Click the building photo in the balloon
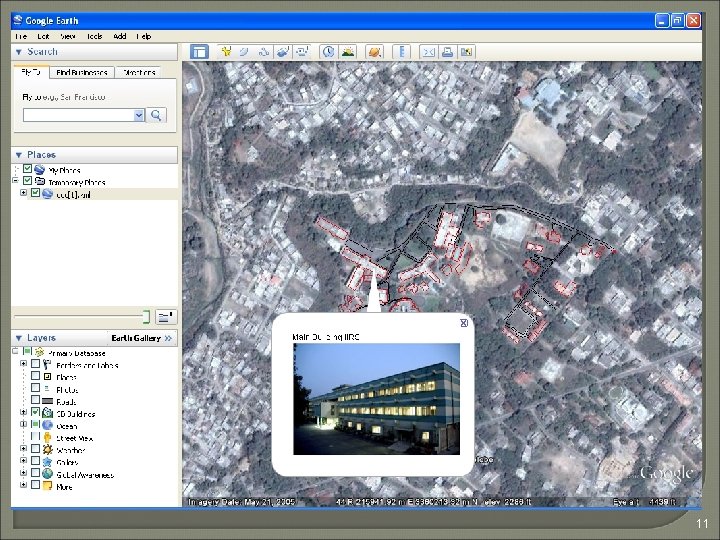720x540 pixels. tap(377, 399)
